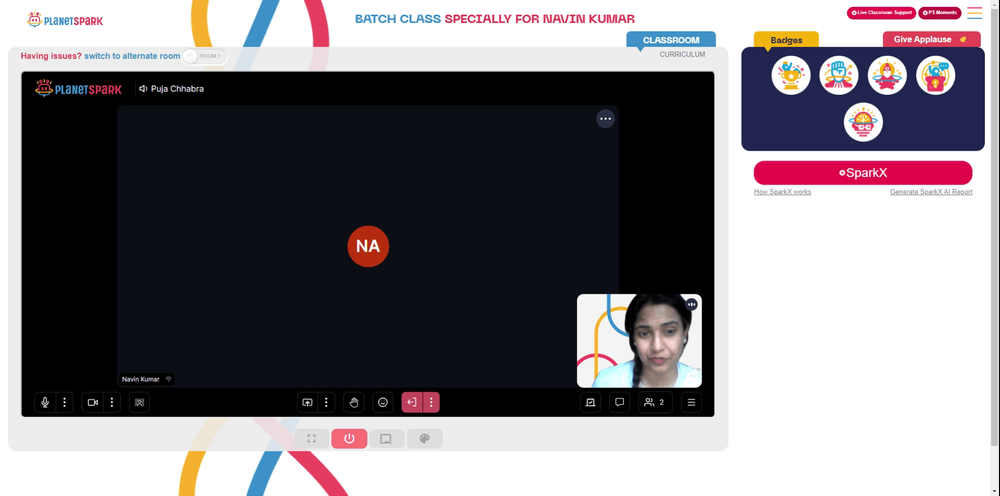Open Live Classroom Support
Image resolution: width=1000 pixels, height=496 pixels.
(881, 13)
